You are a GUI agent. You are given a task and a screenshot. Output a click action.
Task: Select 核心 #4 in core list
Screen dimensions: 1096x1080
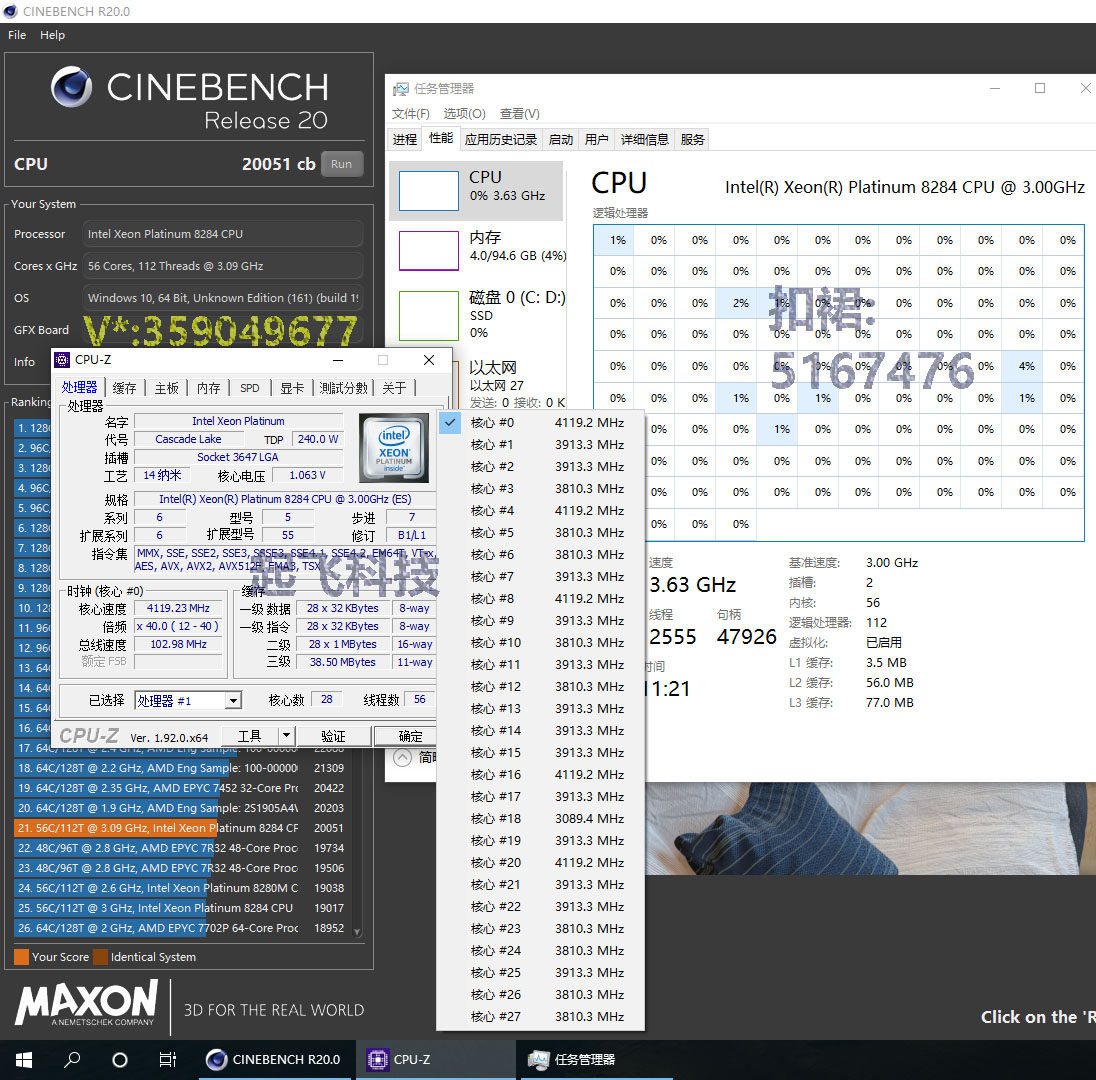click(540, 511)
